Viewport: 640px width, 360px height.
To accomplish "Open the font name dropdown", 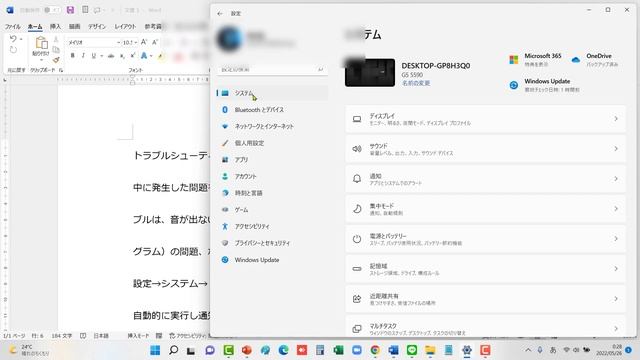I will pos(118,42).
